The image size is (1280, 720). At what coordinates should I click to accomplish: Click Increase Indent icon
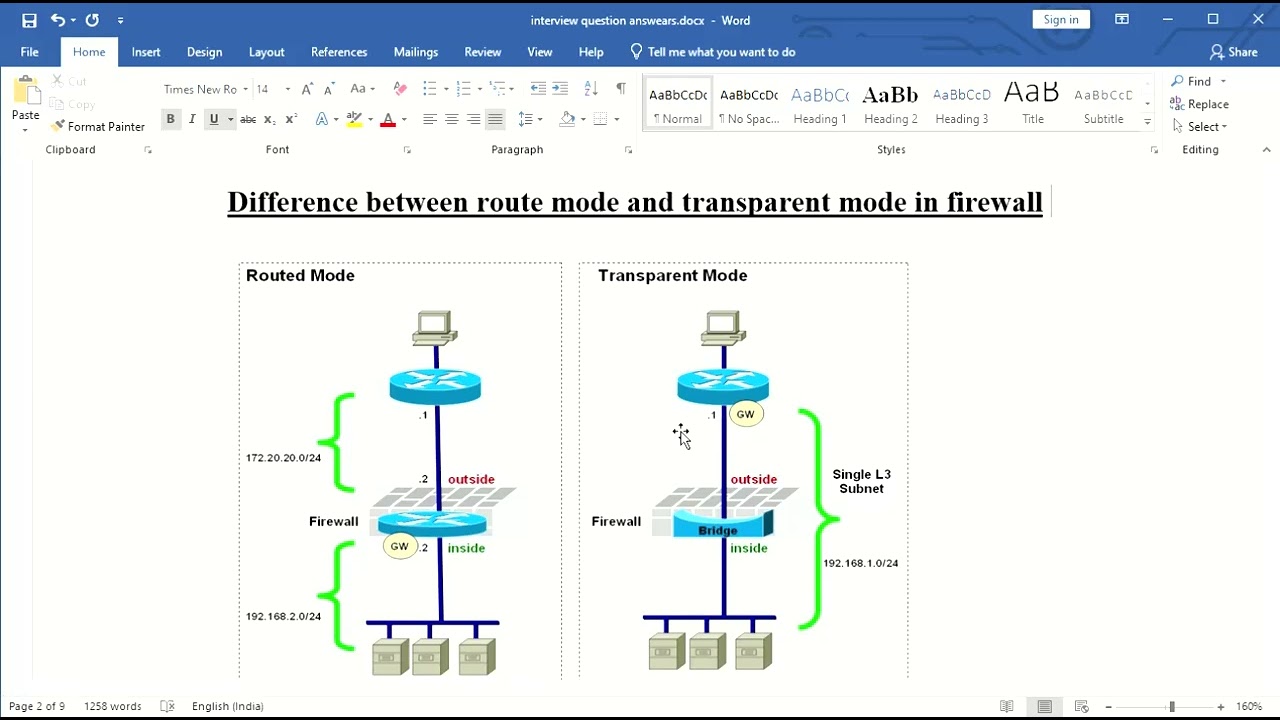560,89
